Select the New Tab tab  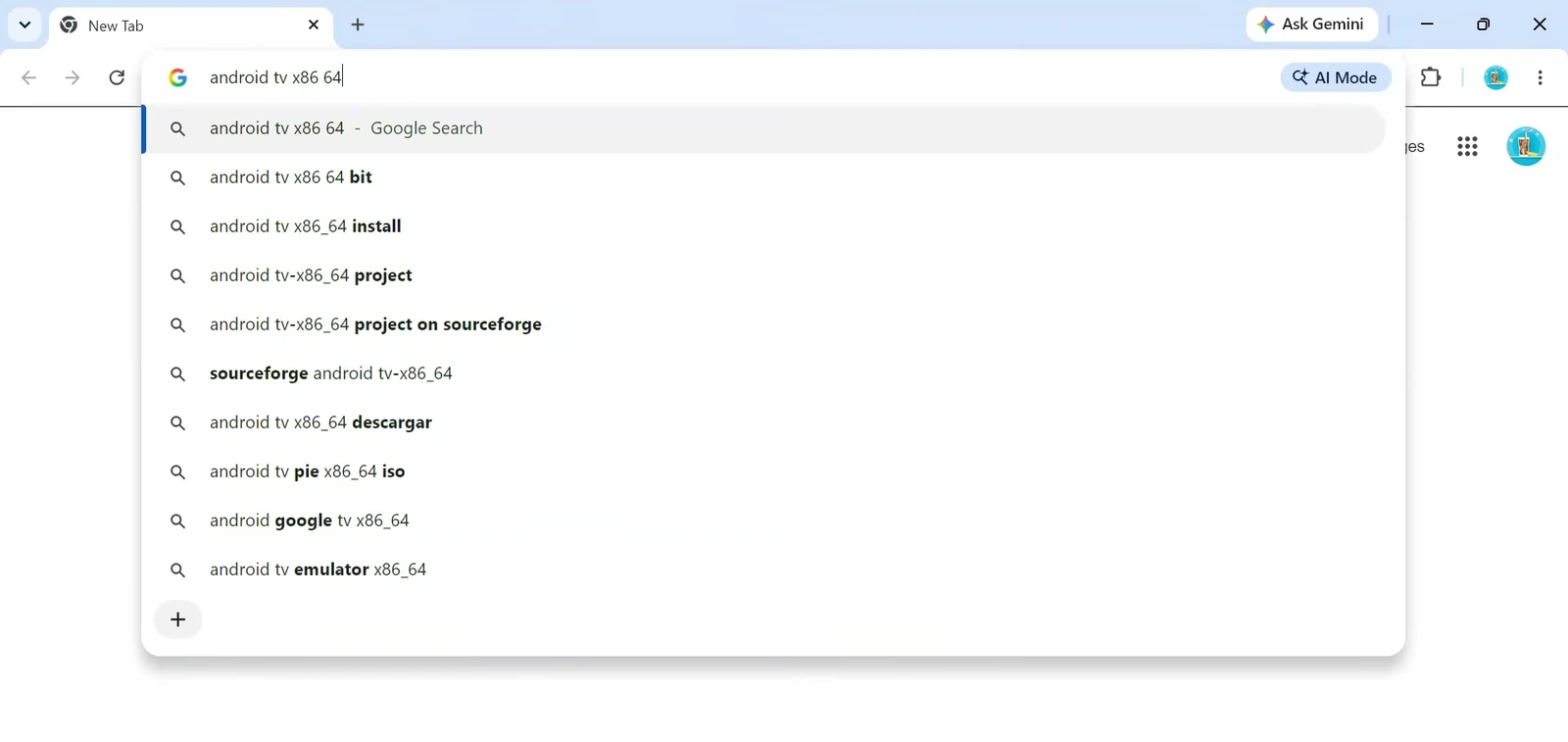click(x=191, y=25)
